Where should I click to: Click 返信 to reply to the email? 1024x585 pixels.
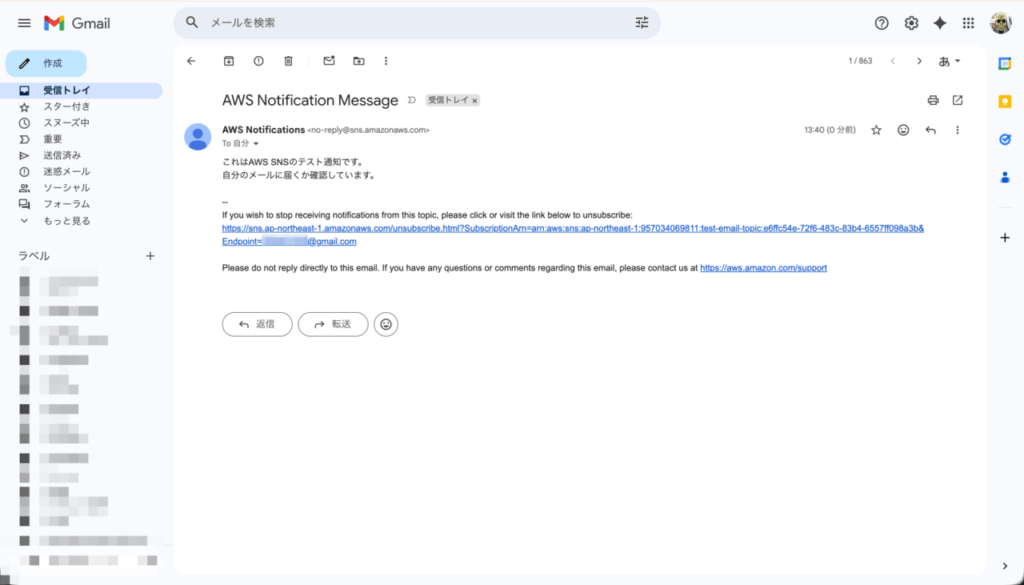point(256,324)
